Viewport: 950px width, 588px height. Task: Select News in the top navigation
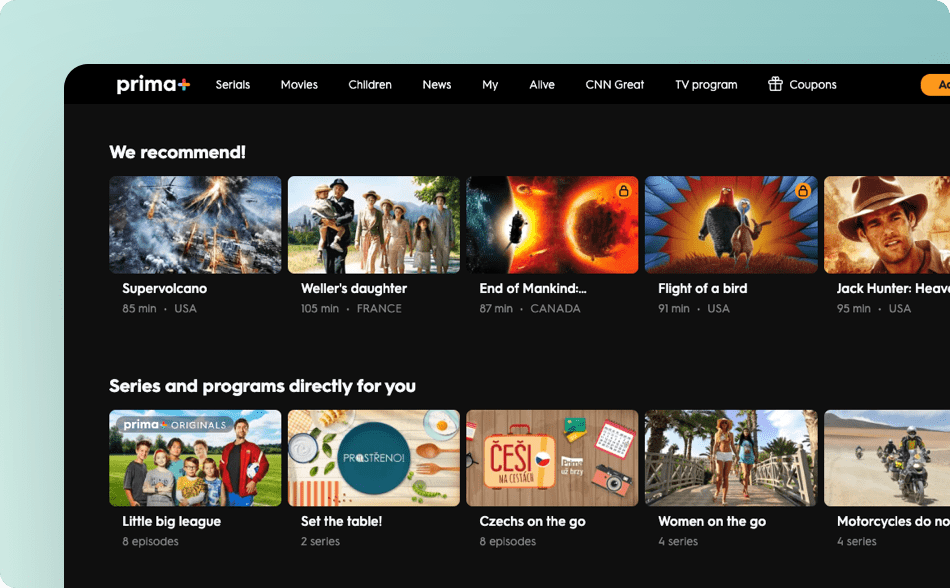pyautogui.click(x=437, y=85)
